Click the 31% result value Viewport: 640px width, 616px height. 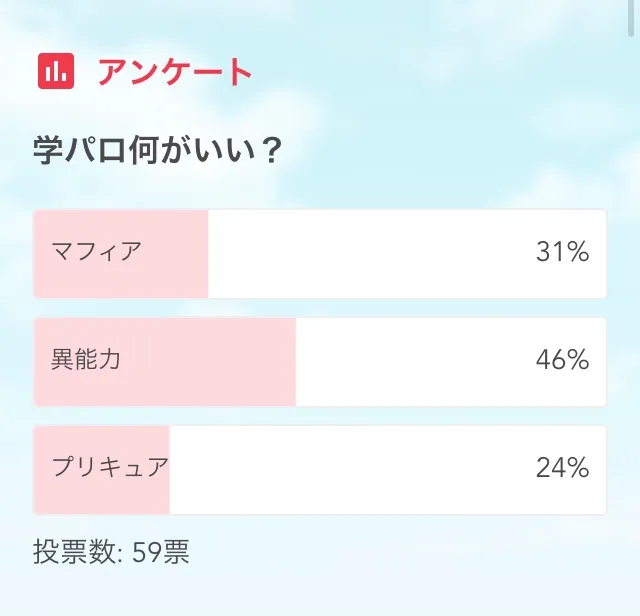point(562,253)
